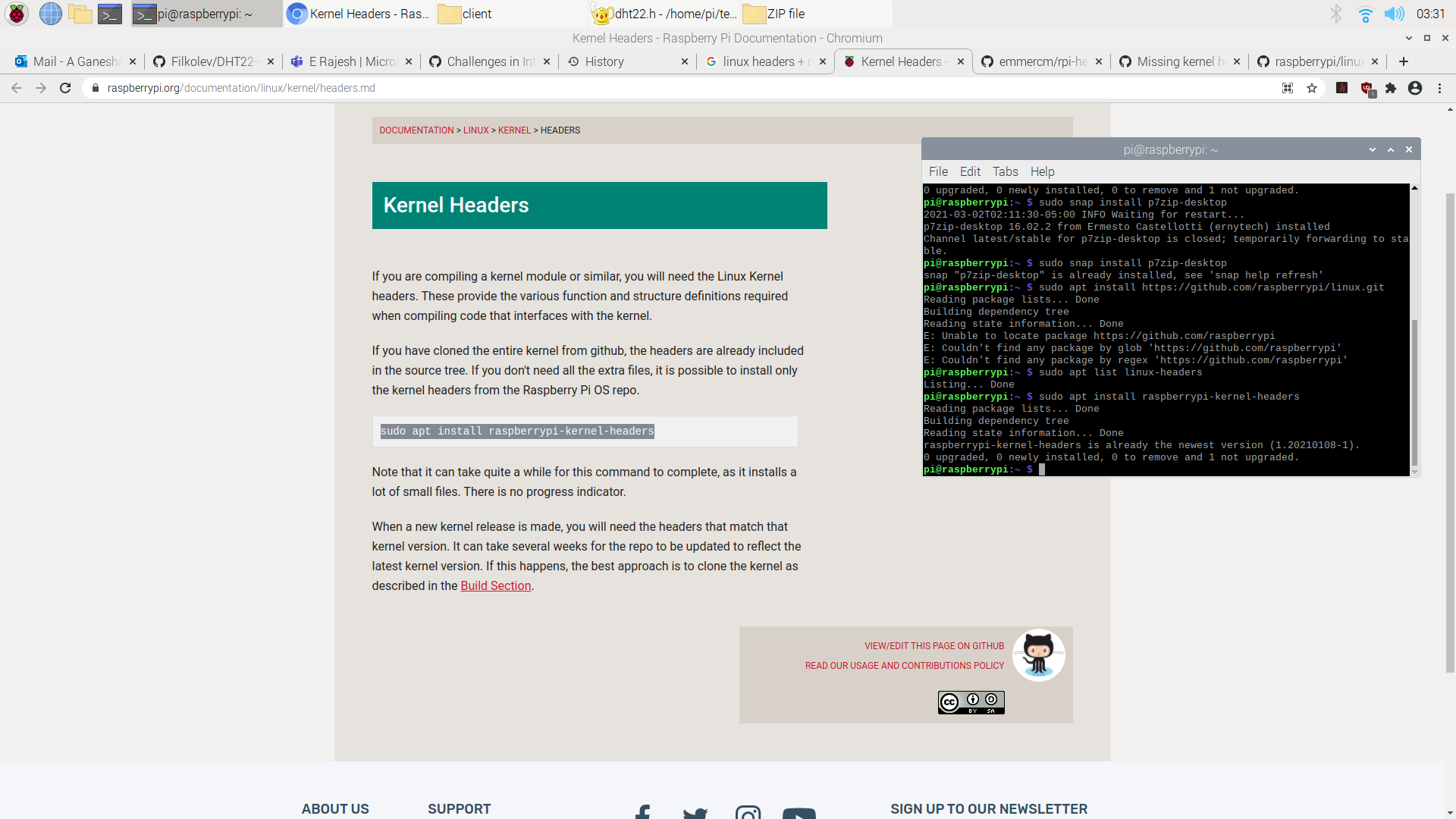Click the QR code icon in address bar
This screenshot has width=1456, height=819.
(1288, 88)
